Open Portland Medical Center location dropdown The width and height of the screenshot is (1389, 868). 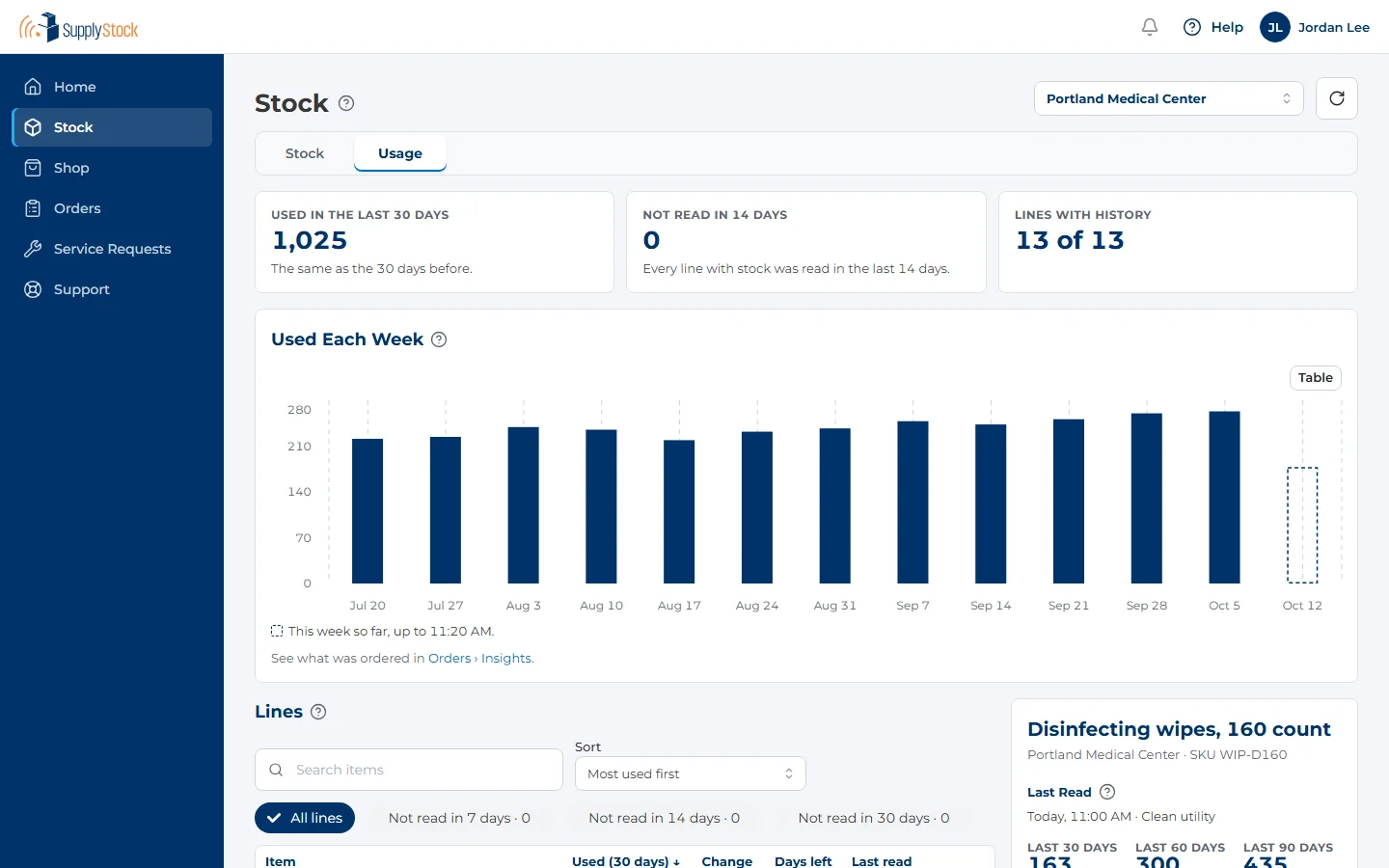1168,98
